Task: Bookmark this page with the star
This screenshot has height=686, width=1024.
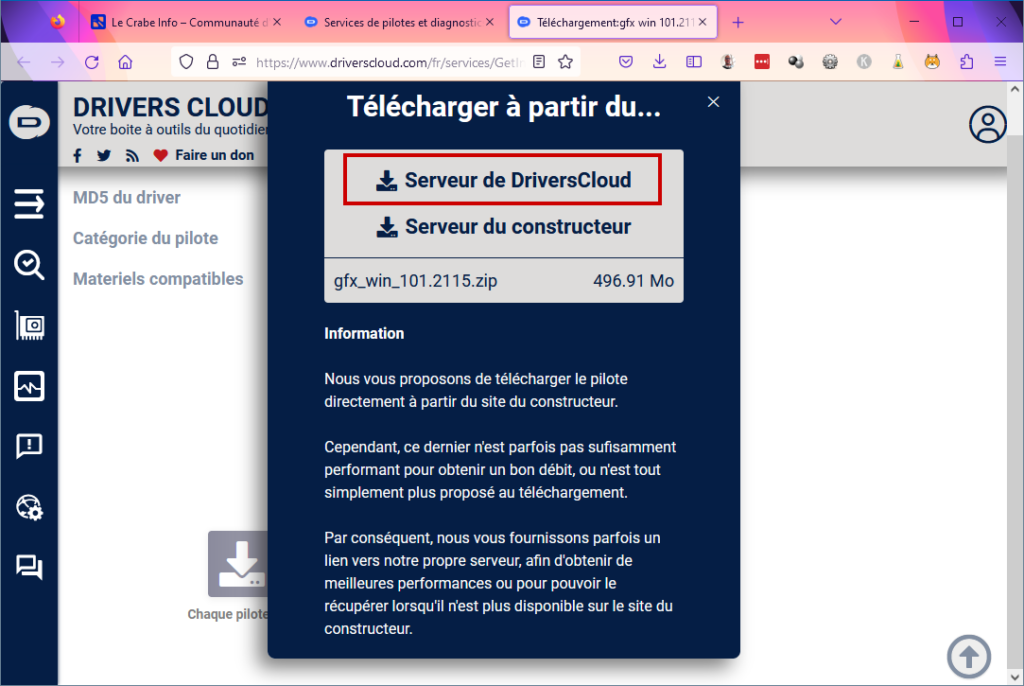Action: click(x=566, y=62)
